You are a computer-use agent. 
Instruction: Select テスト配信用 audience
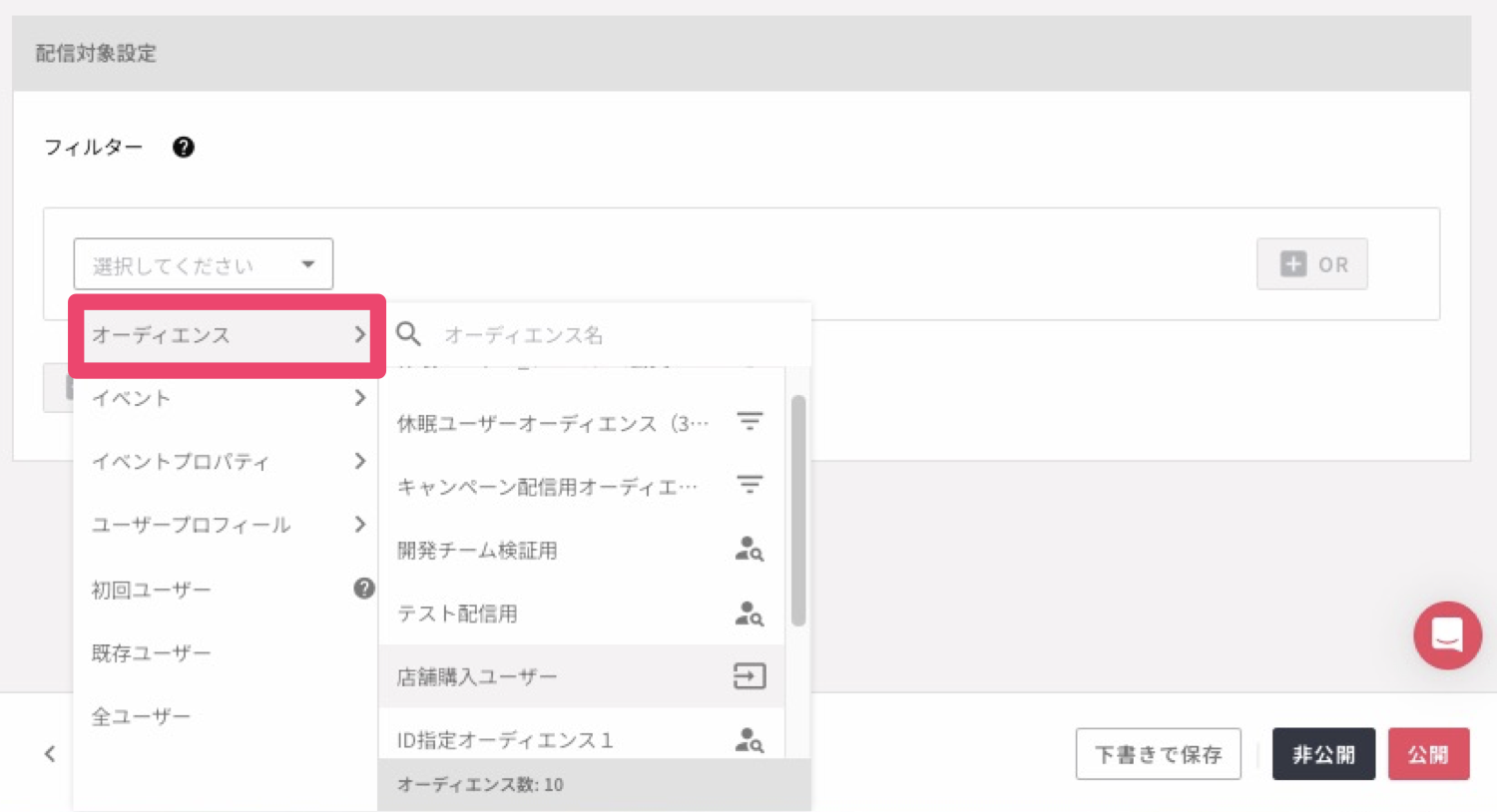tap(582, 613)
